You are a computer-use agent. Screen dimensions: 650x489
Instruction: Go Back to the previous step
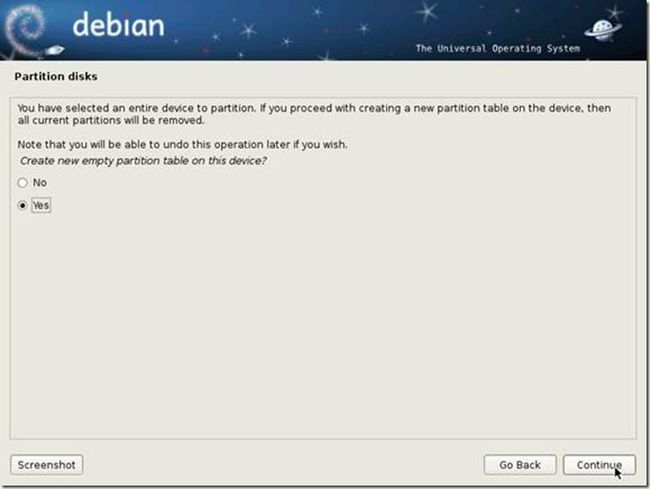click(x=520, y=465)
